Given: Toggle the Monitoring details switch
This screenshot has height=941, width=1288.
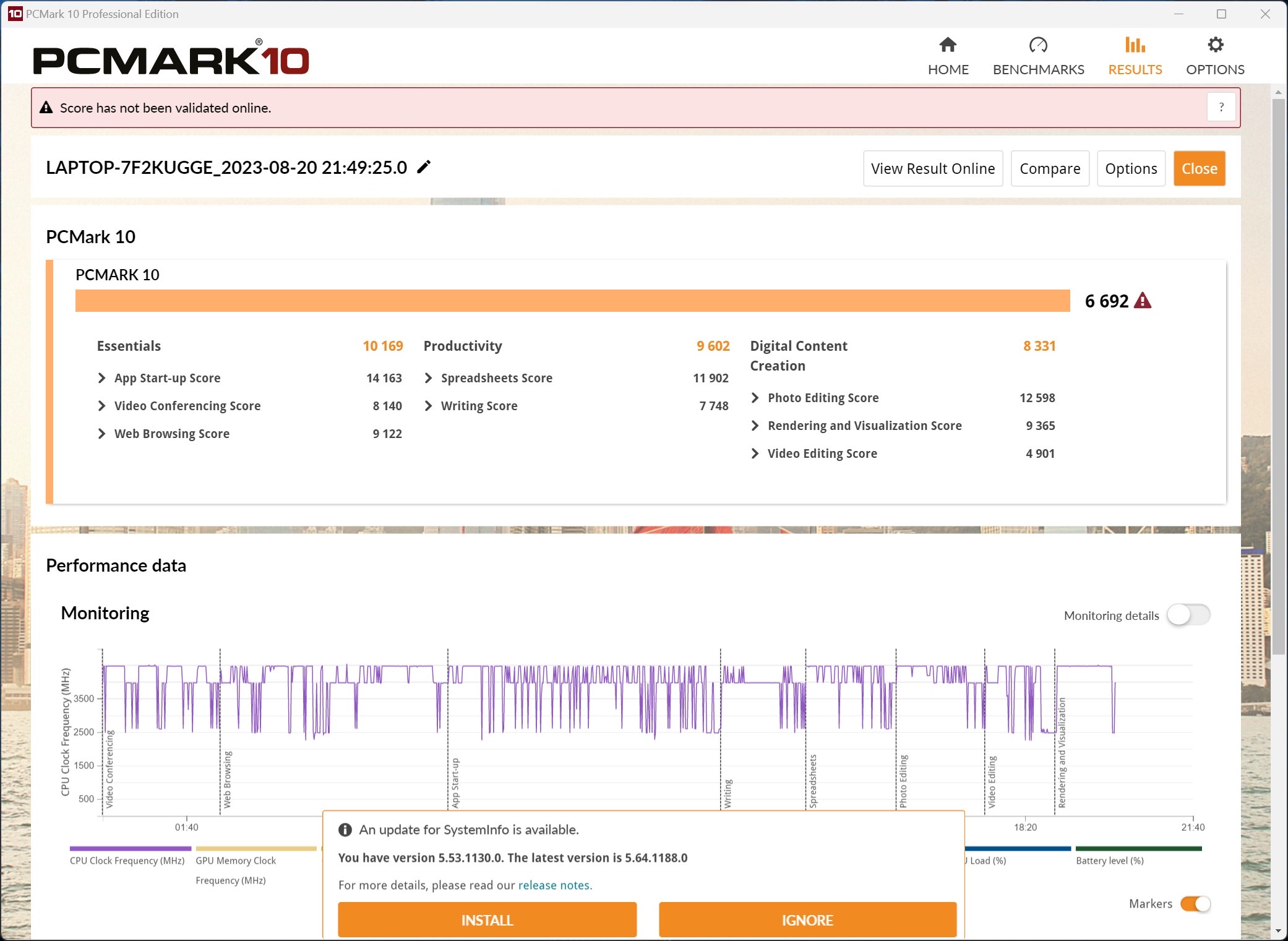Looking at the screenshot, I should tap(1188, 615).
